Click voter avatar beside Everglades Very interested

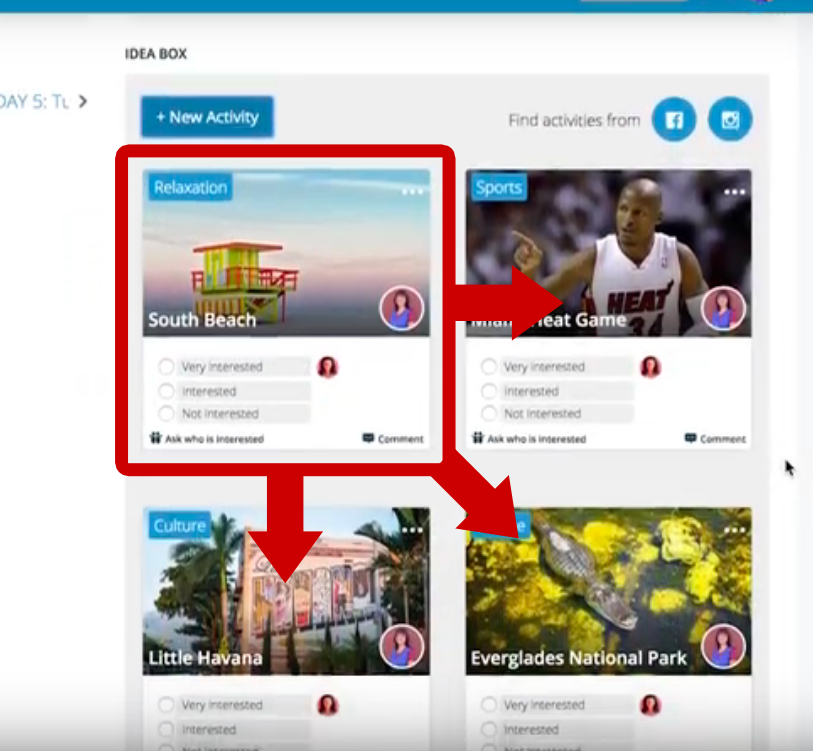click(650, 705)
